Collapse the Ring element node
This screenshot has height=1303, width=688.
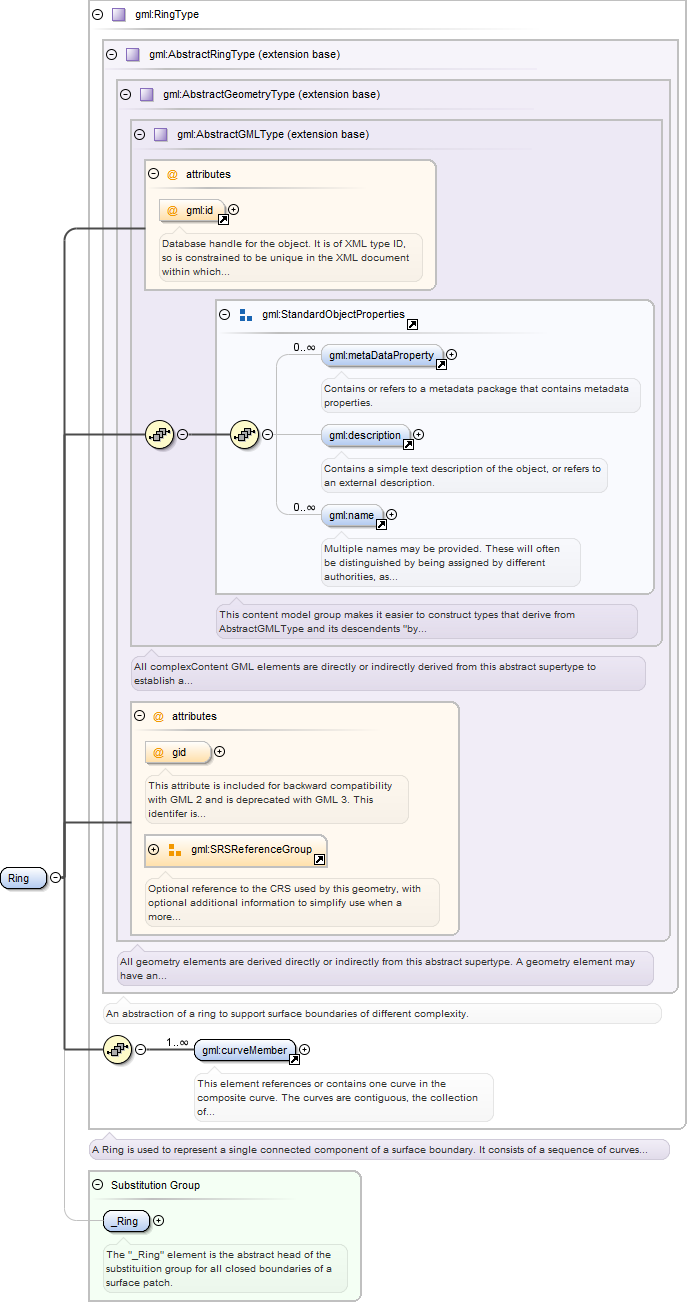[56, 878]
